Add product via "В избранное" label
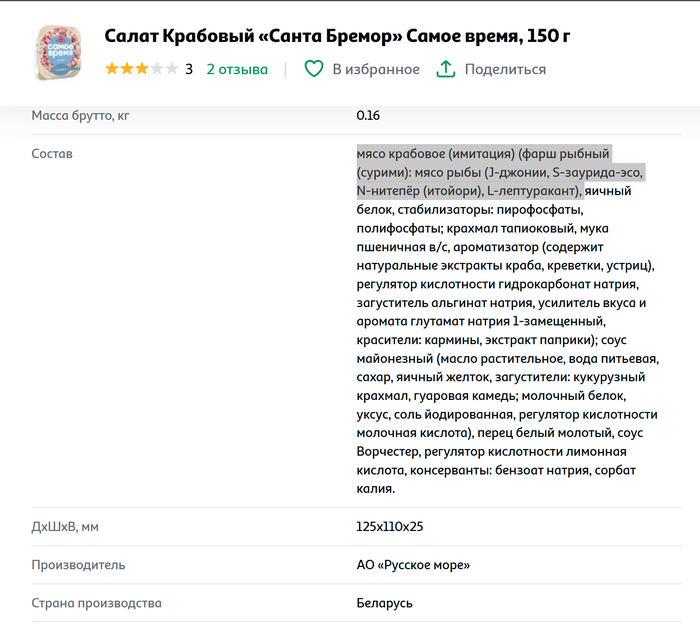The image size is (700, 628). 375,69
